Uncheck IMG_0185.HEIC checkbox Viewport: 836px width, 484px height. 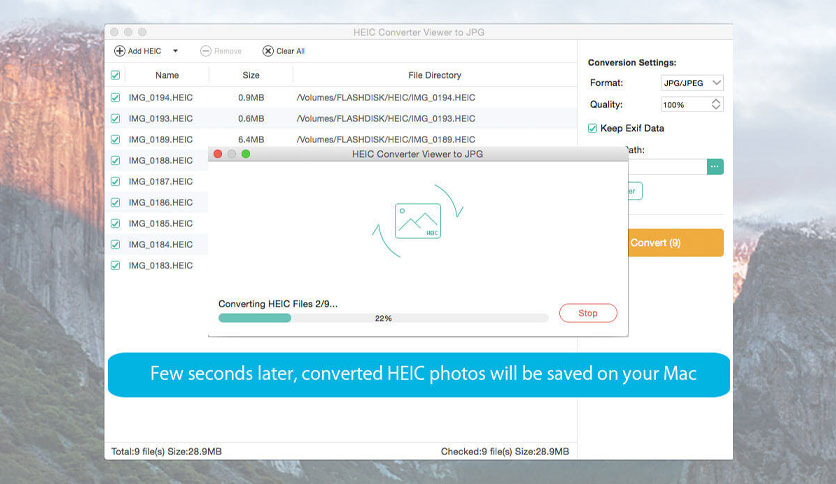(116, 223)
